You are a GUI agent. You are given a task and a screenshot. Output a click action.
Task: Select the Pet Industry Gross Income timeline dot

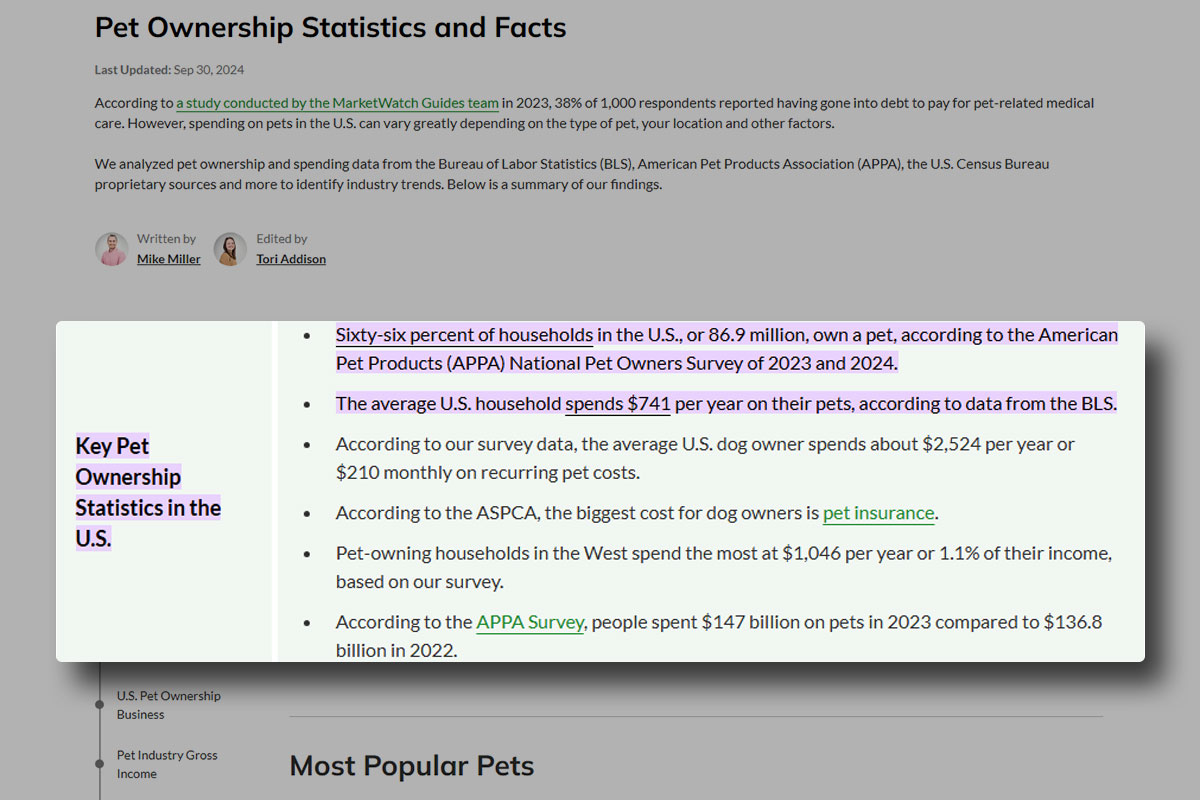point(99,763)
